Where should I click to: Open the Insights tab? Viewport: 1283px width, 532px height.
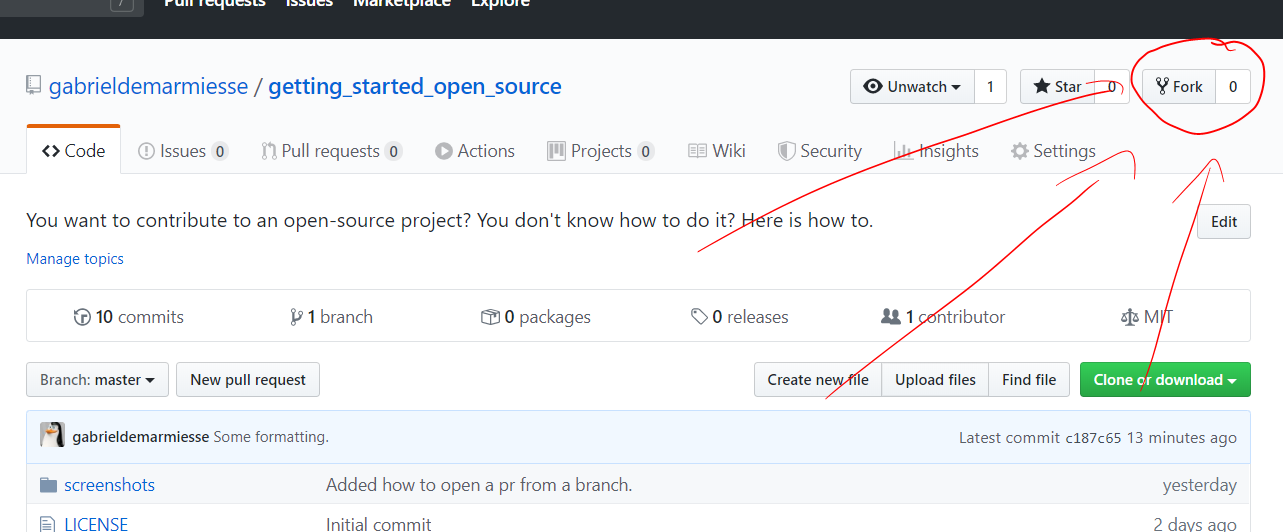tap(937, 150)
